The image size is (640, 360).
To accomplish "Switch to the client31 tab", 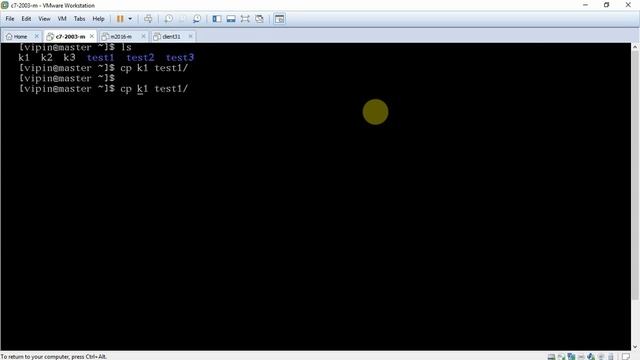I will [168, 36].
